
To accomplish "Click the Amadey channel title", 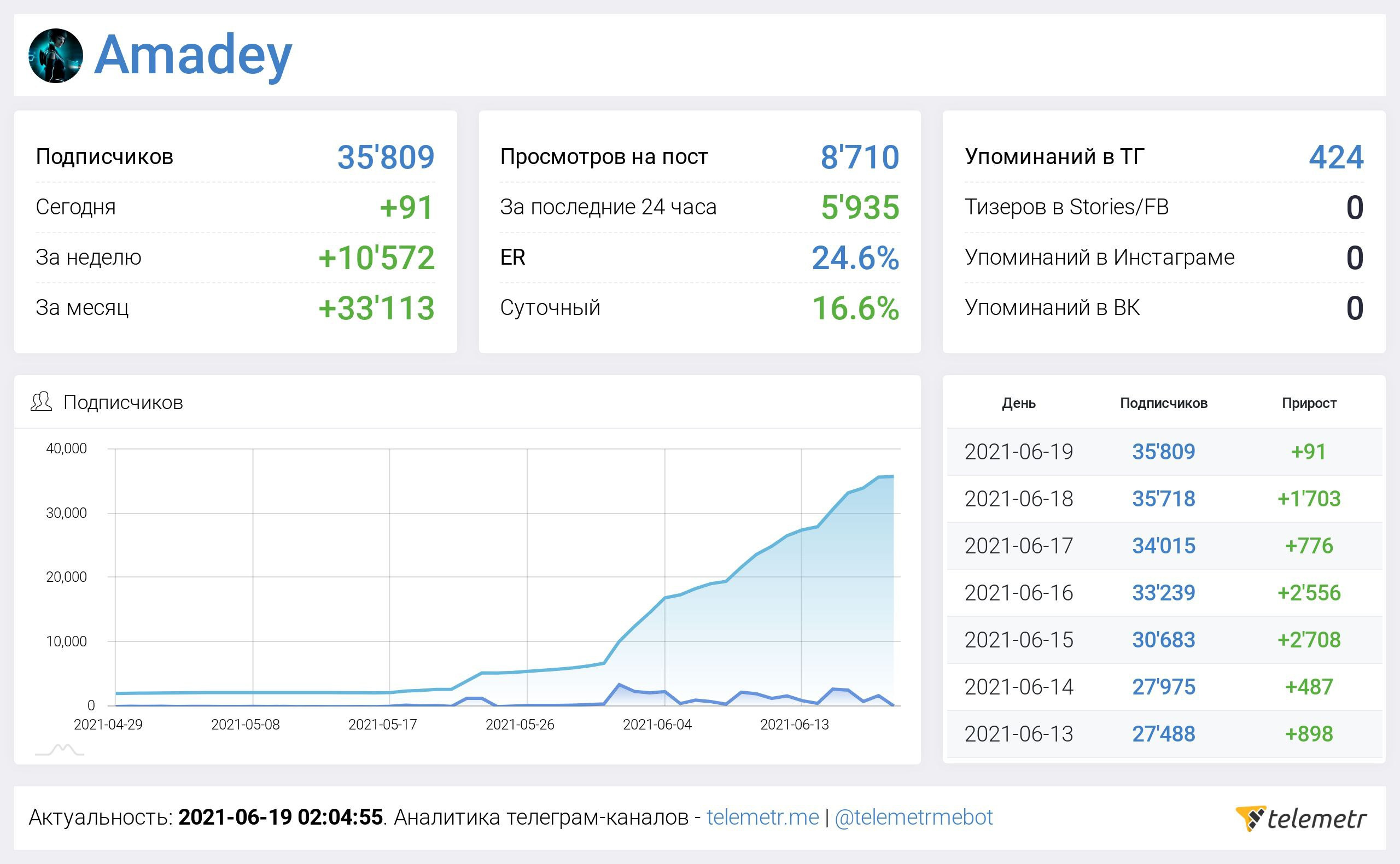I will coord(193,55).
